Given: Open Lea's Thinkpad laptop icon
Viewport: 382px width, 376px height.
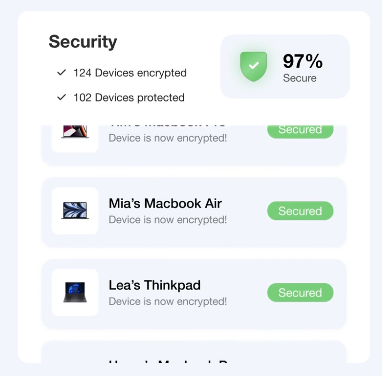Looking at the screenshot, I should point(75,292).
